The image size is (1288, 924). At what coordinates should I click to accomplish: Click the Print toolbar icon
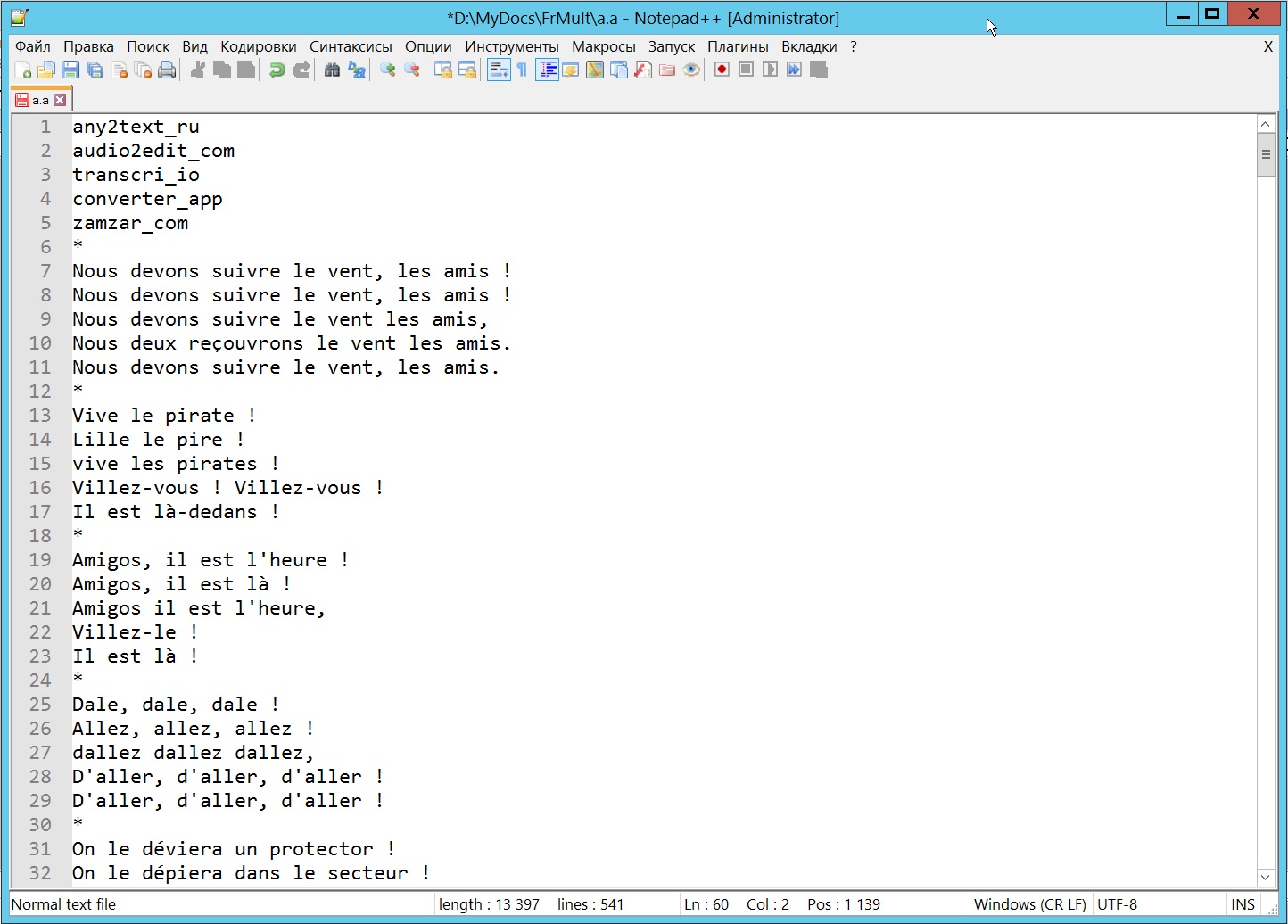click(167, 70)
